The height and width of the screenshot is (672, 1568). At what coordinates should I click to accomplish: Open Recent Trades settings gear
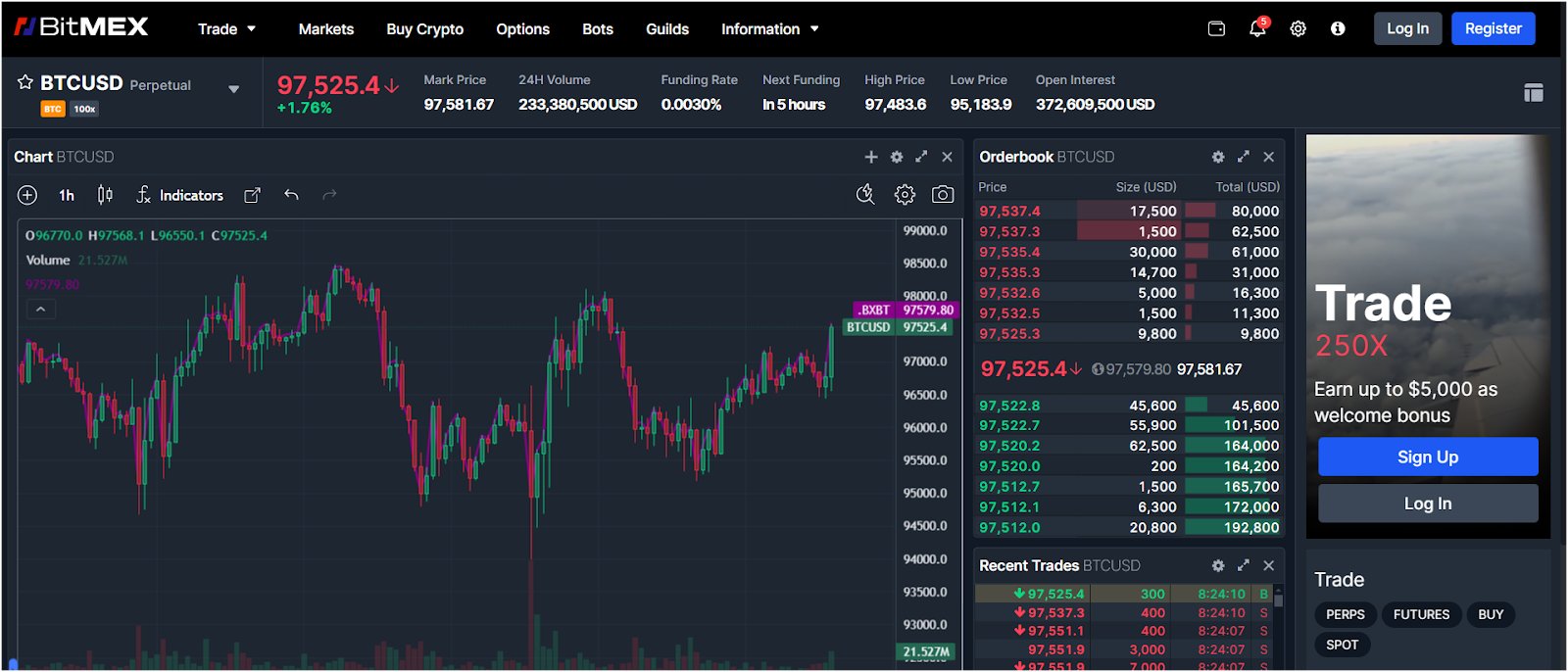[1218, 565]
